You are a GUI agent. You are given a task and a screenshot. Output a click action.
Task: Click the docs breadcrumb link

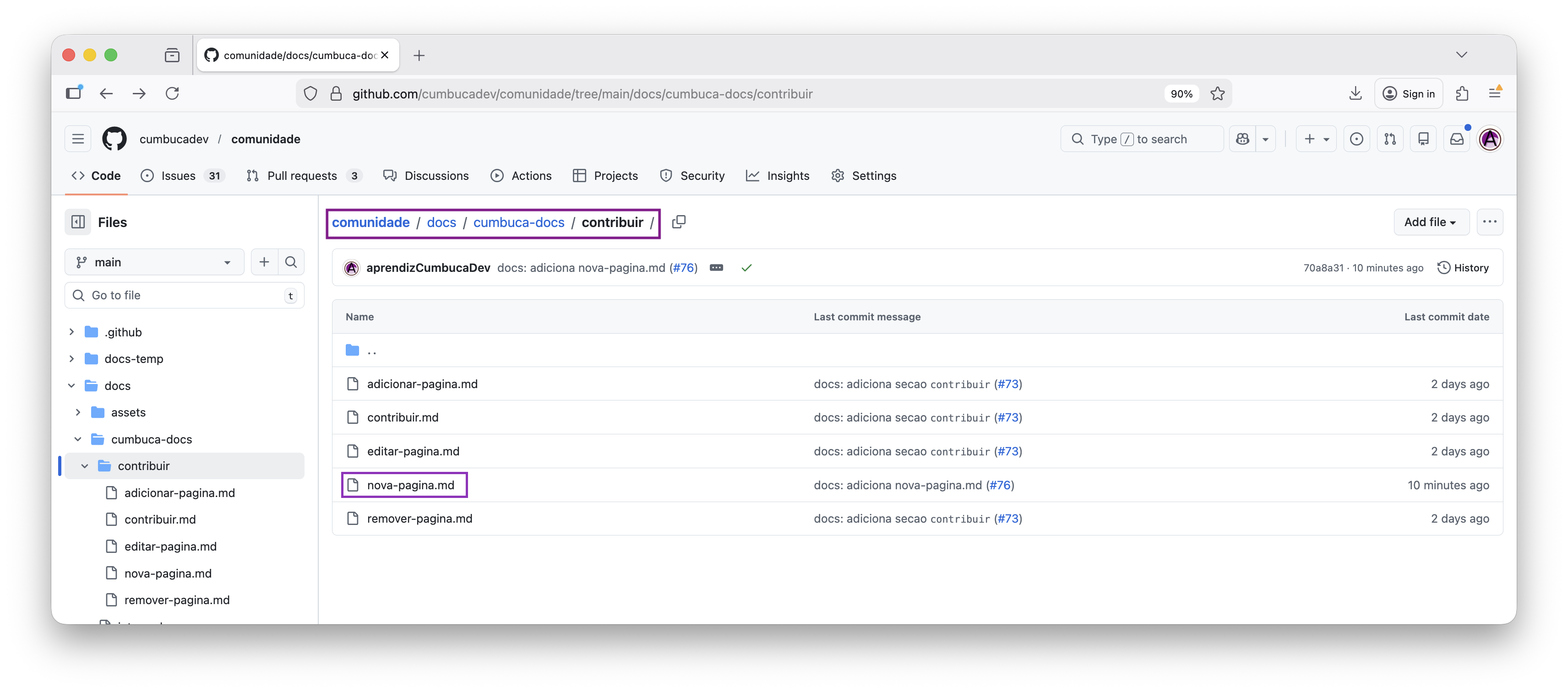(x=441, y=222)
